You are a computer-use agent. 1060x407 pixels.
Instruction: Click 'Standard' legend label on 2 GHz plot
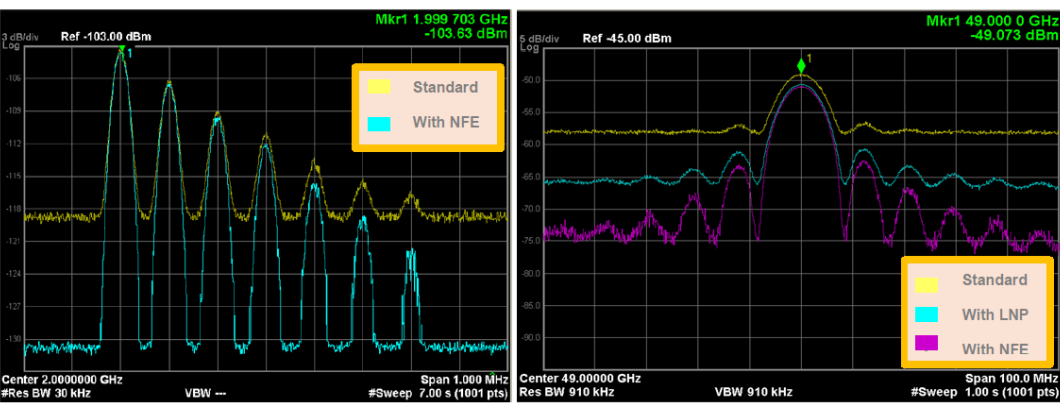point(446,87)
